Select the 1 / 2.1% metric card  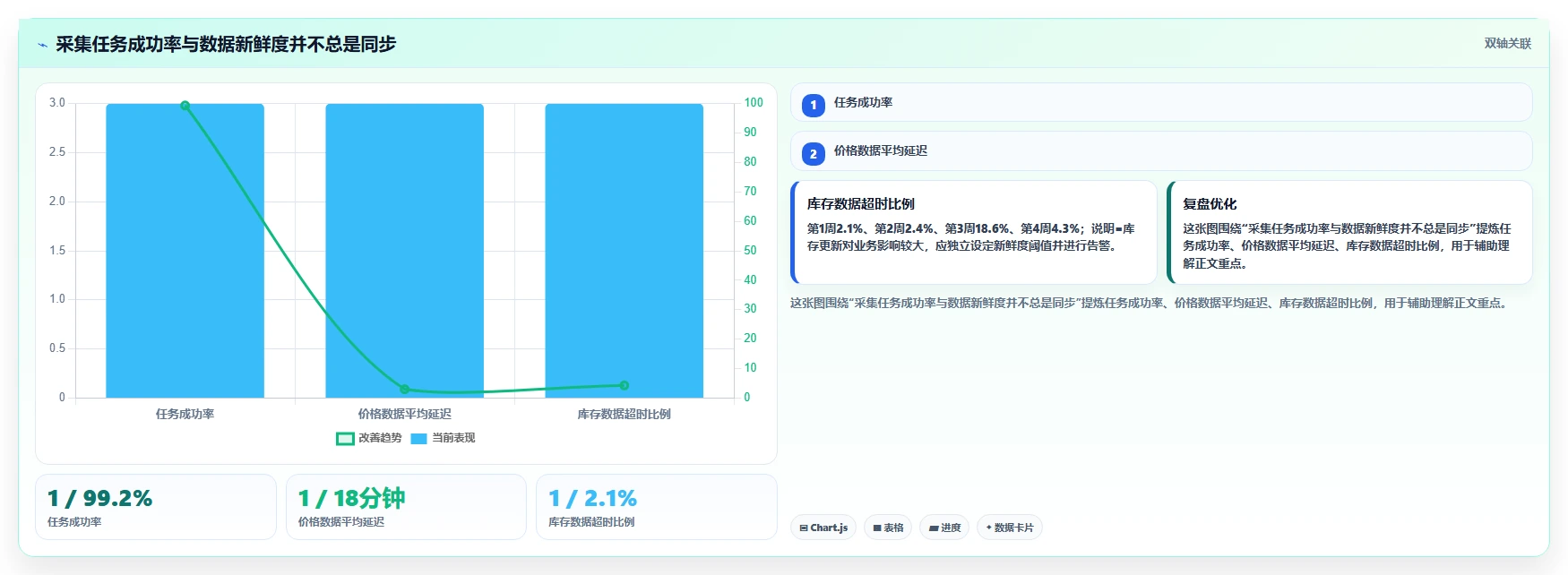pyautogui.click(x=656, y=507)
